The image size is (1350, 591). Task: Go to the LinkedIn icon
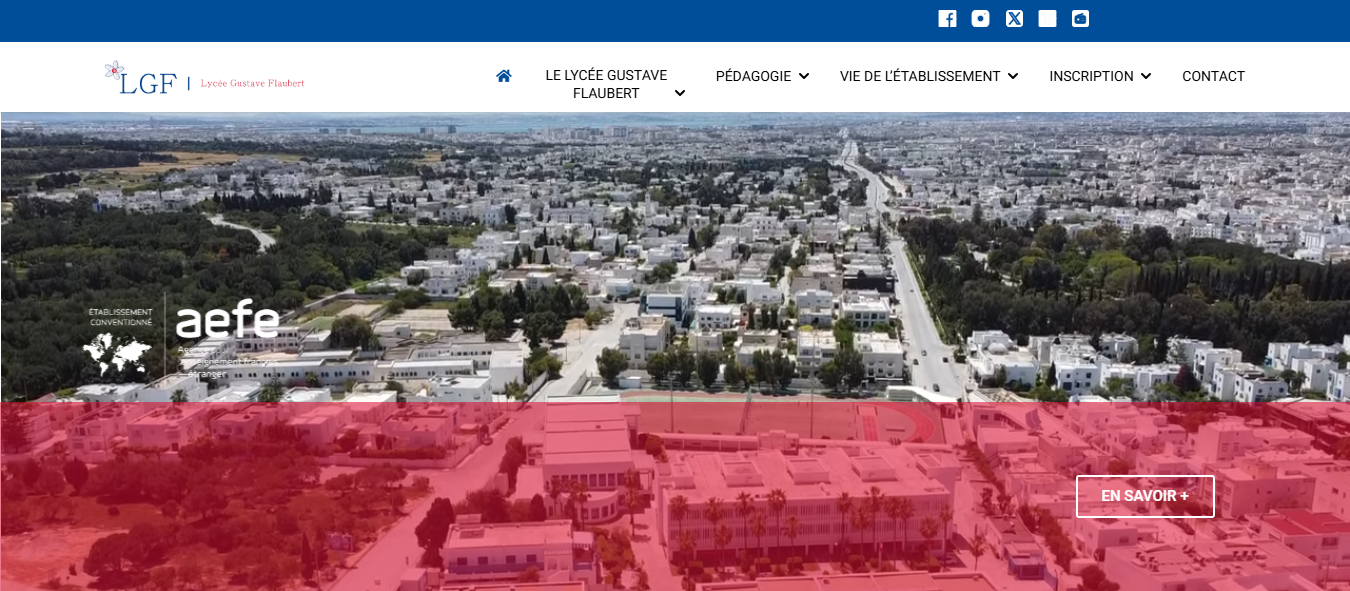coord(1047,19)
